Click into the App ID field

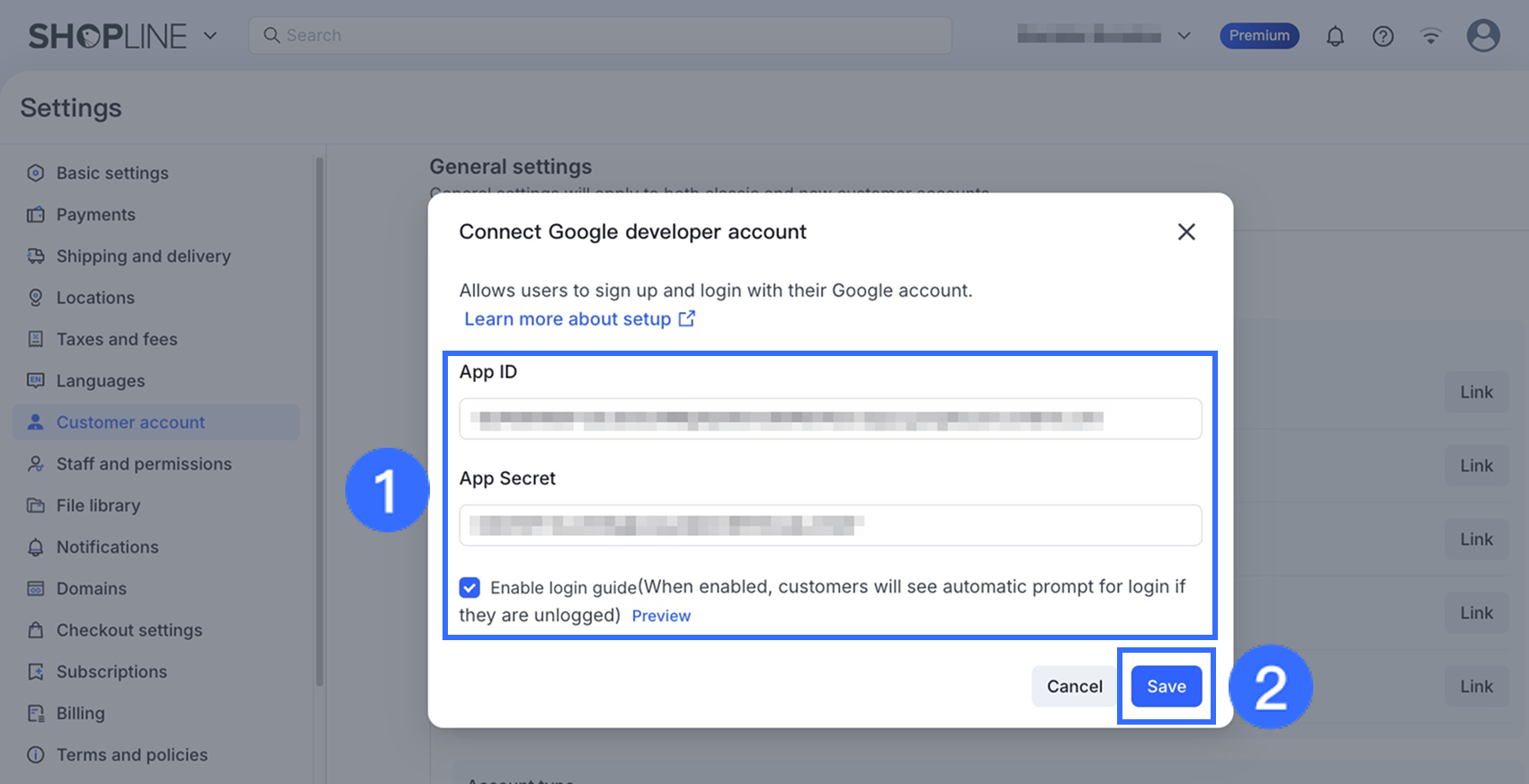[830, 419]
